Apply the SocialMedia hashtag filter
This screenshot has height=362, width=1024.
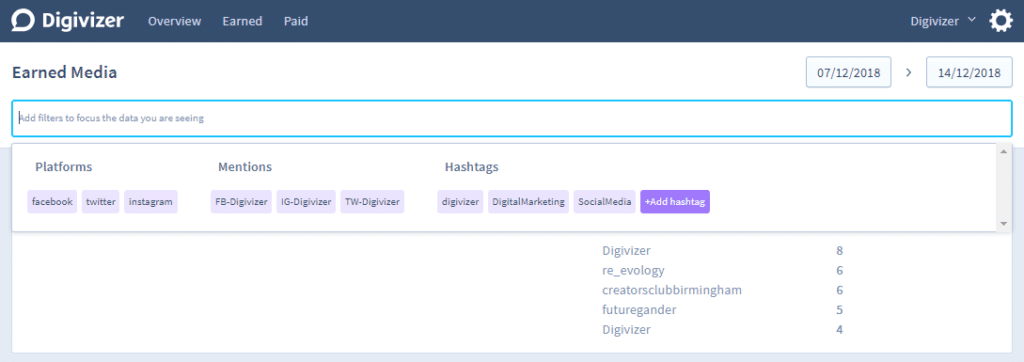pos(605,202)
